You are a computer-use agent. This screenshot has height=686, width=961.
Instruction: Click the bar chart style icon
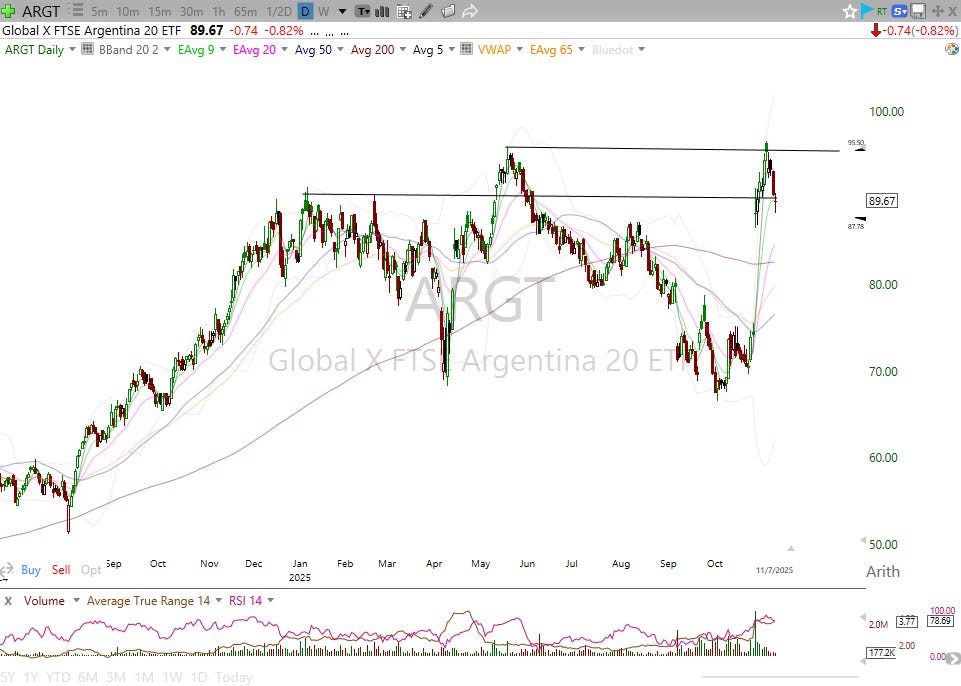[x=382, y=11]
